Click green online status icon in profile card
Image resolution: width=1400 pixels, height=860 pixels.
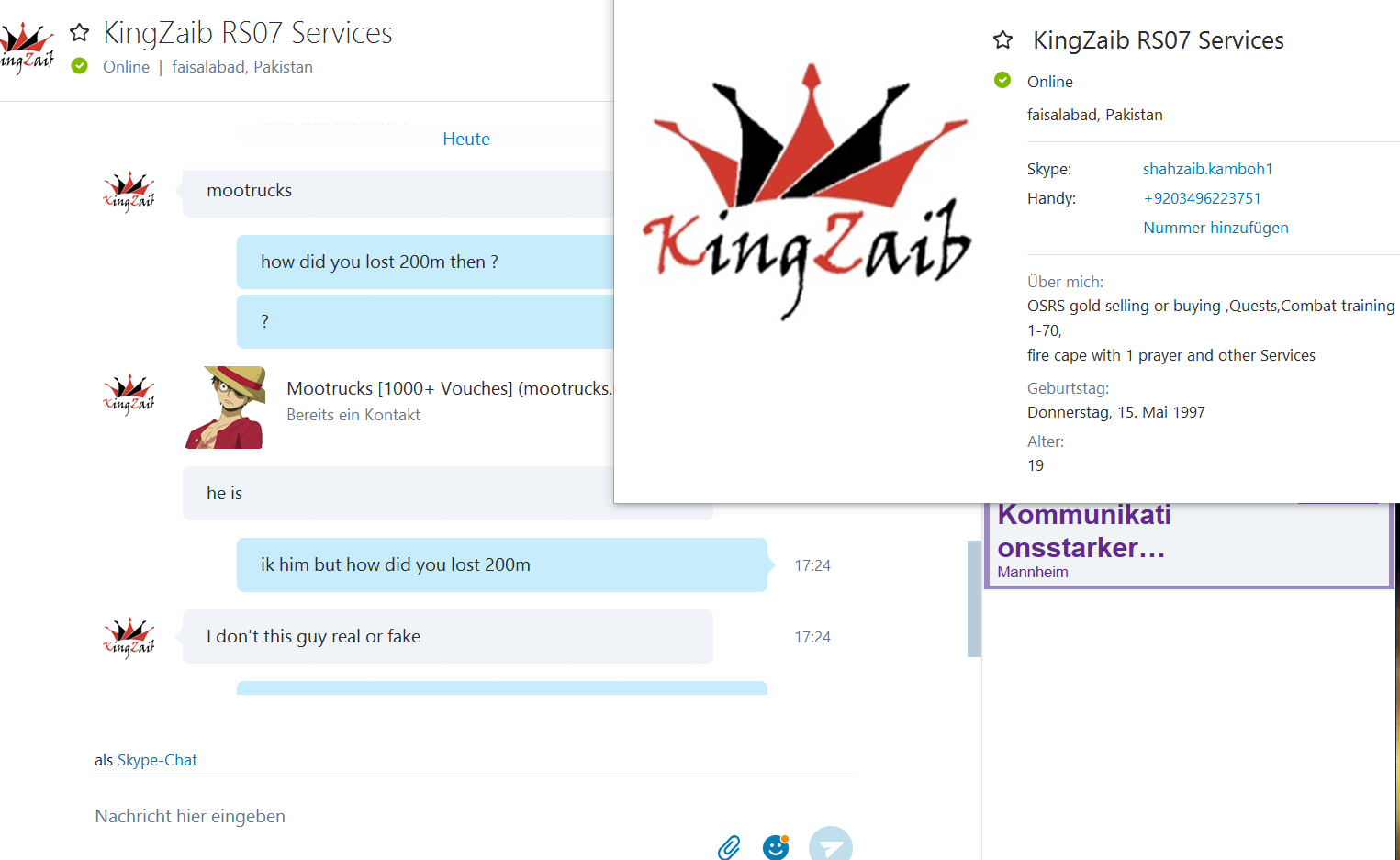point(1002,81)
